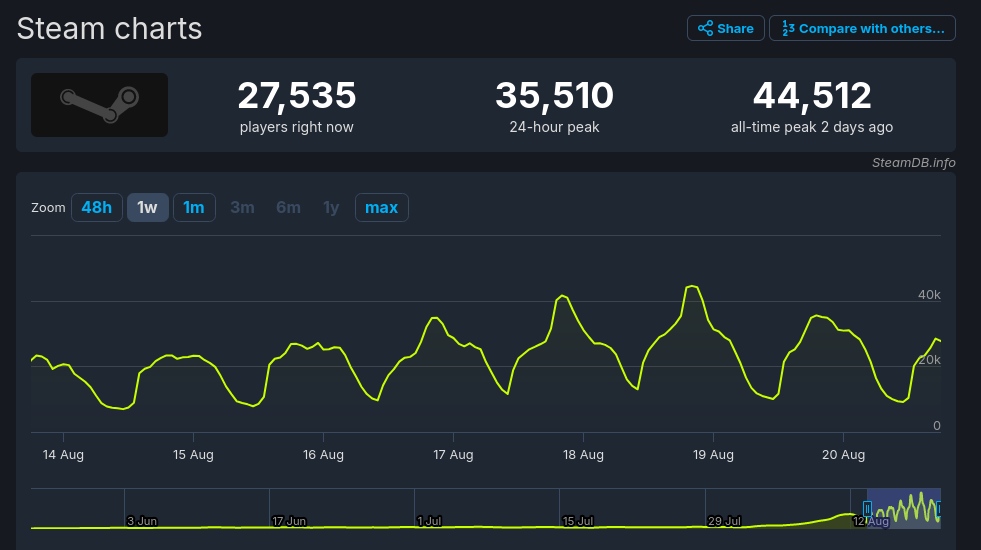Switch chart zoom to 1m
Viewport: 981px width, 550px height.
(x=194, y=208)
